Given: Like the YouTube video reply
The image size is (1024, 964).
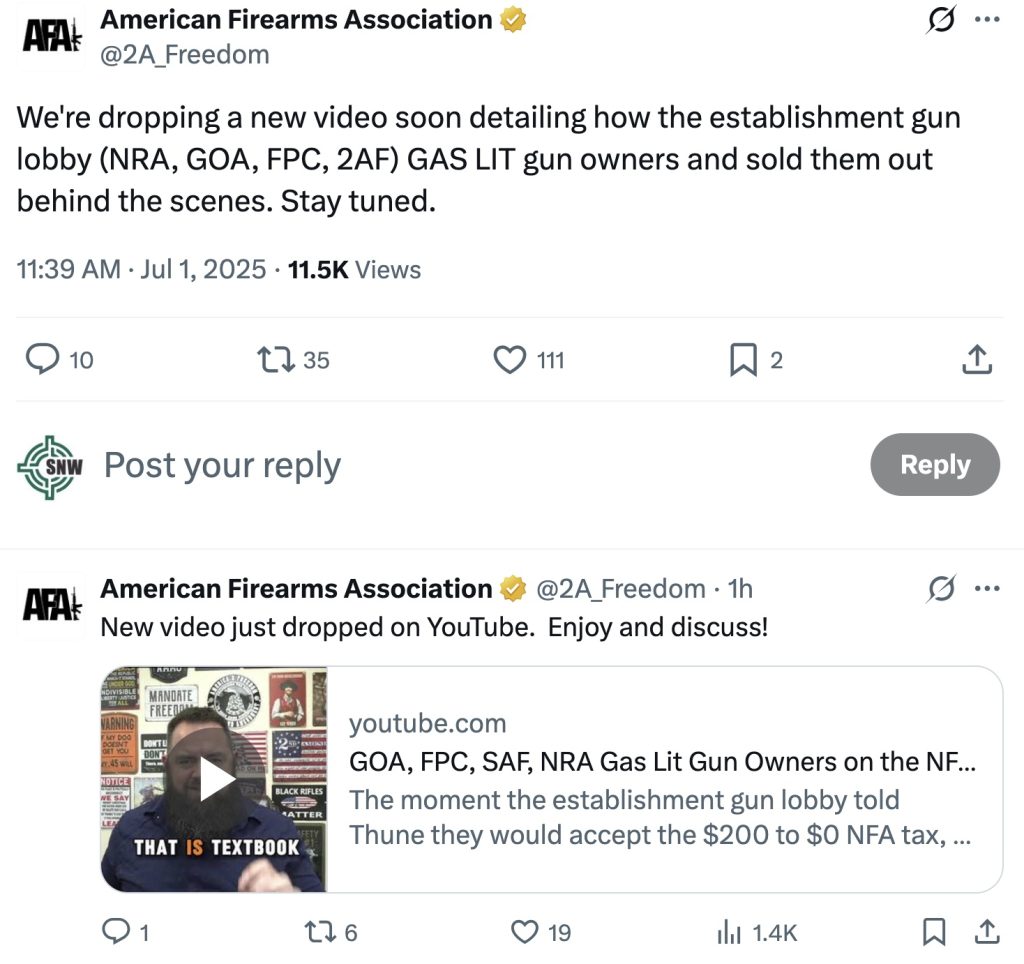Looking at the screenshot, I should click(x=524, y=931).
